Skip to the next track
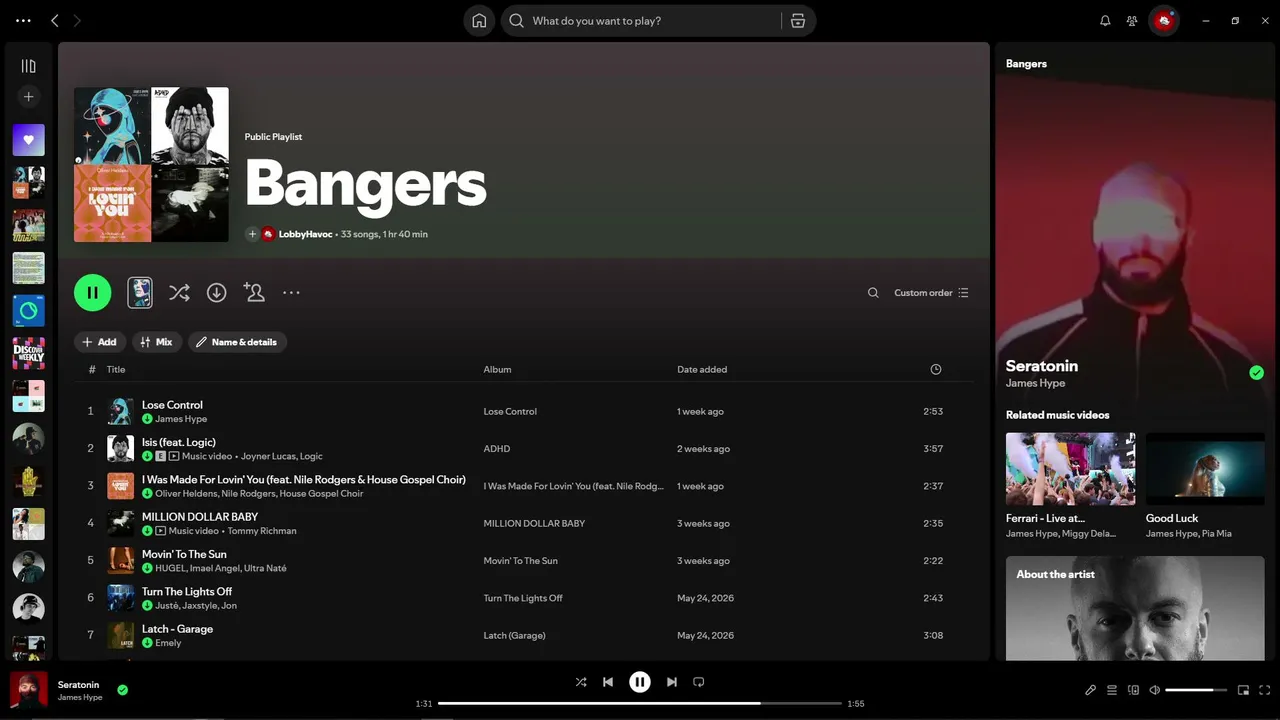 (672, 682)
